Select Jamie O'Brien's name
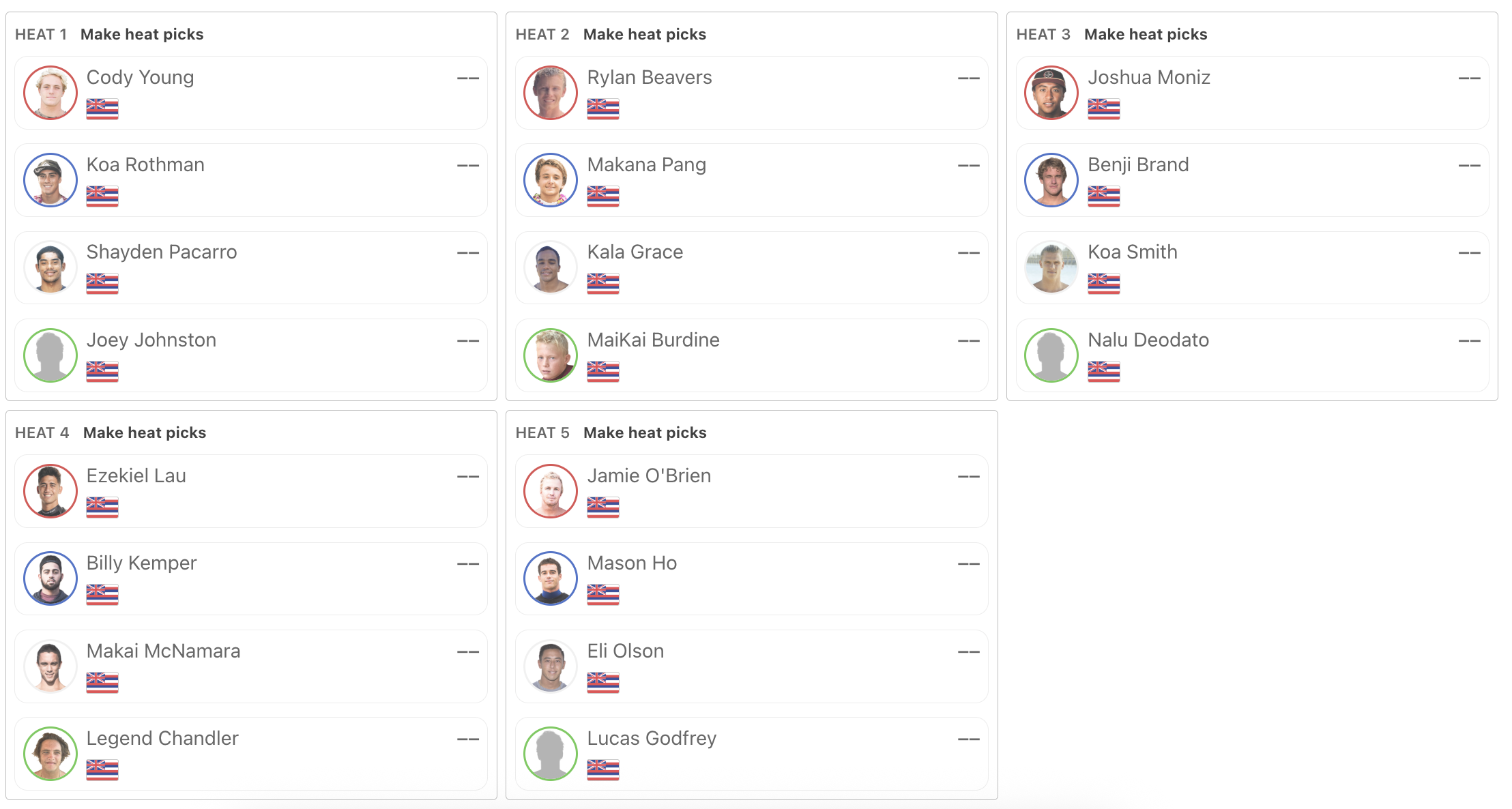 coord(649,475)
